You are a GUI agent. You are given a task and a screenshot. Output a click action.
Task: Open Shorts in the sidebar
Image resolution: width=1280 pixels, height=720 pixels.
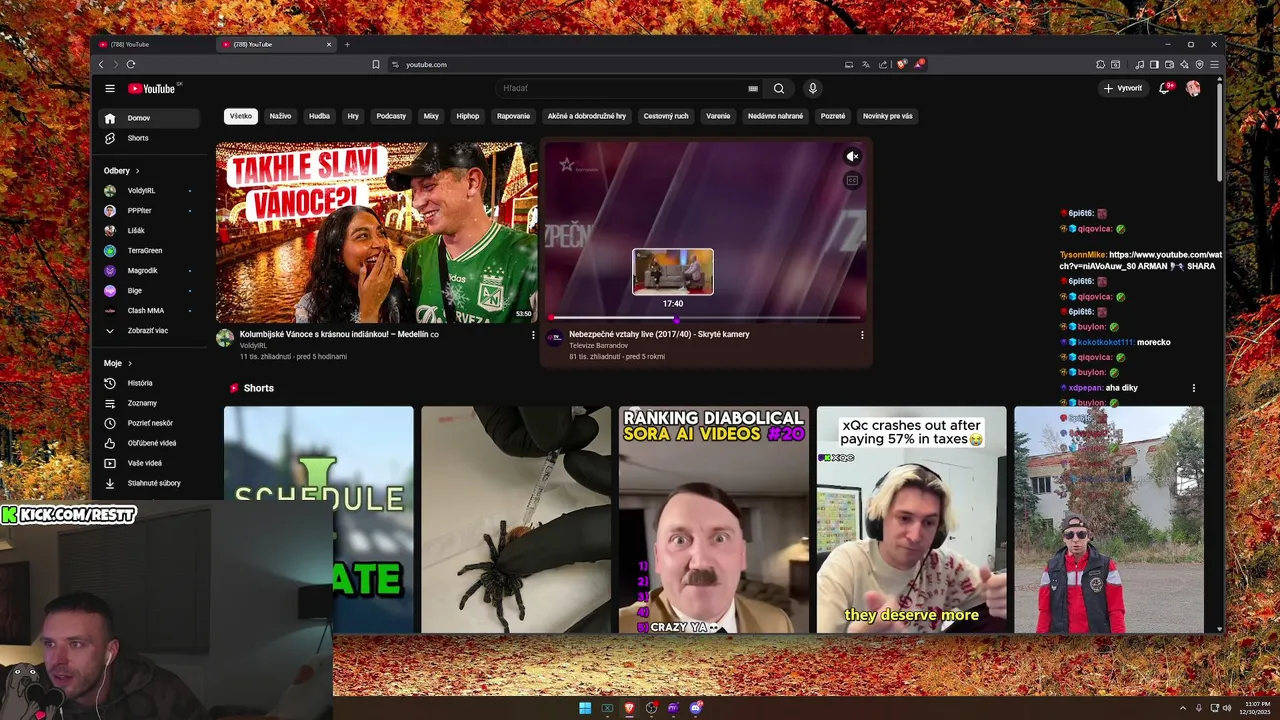coord(148,138)
